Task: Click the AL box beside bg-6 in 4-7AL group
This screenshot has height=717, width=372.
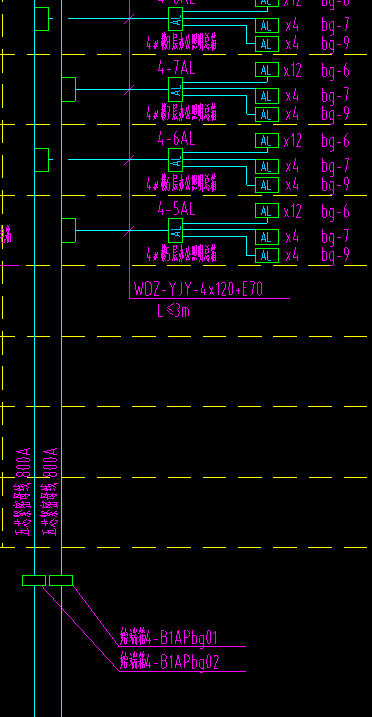Action: coord(267,70)
